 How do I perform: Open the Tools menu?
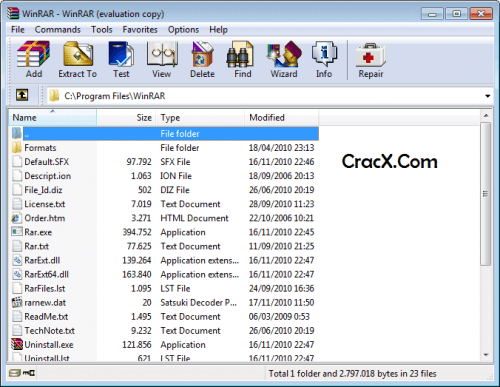[x=102, y=30]
